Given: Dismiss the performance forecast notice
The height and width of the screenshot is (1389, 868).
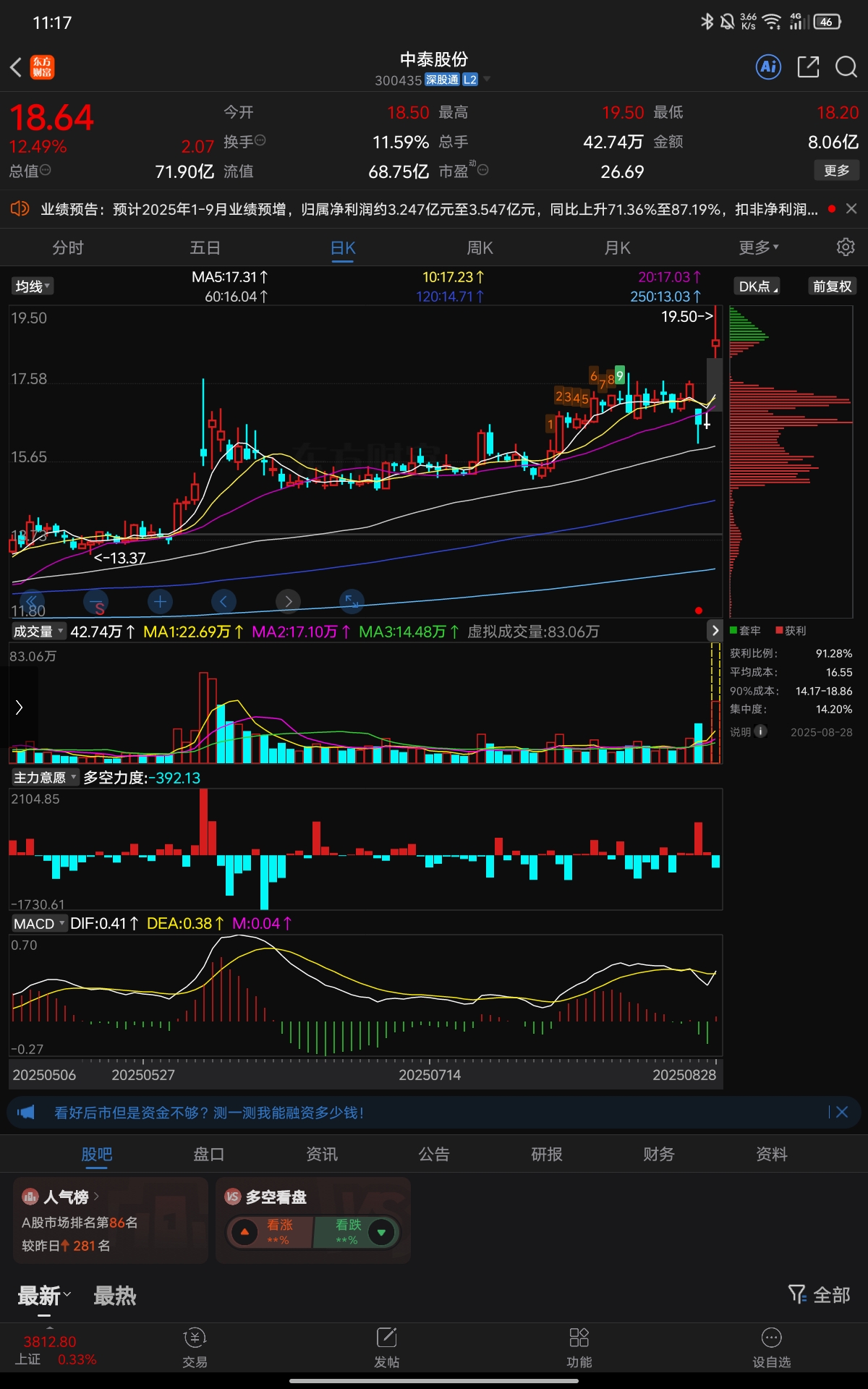Looking at the screenshot, I should [x=851, y=209].
